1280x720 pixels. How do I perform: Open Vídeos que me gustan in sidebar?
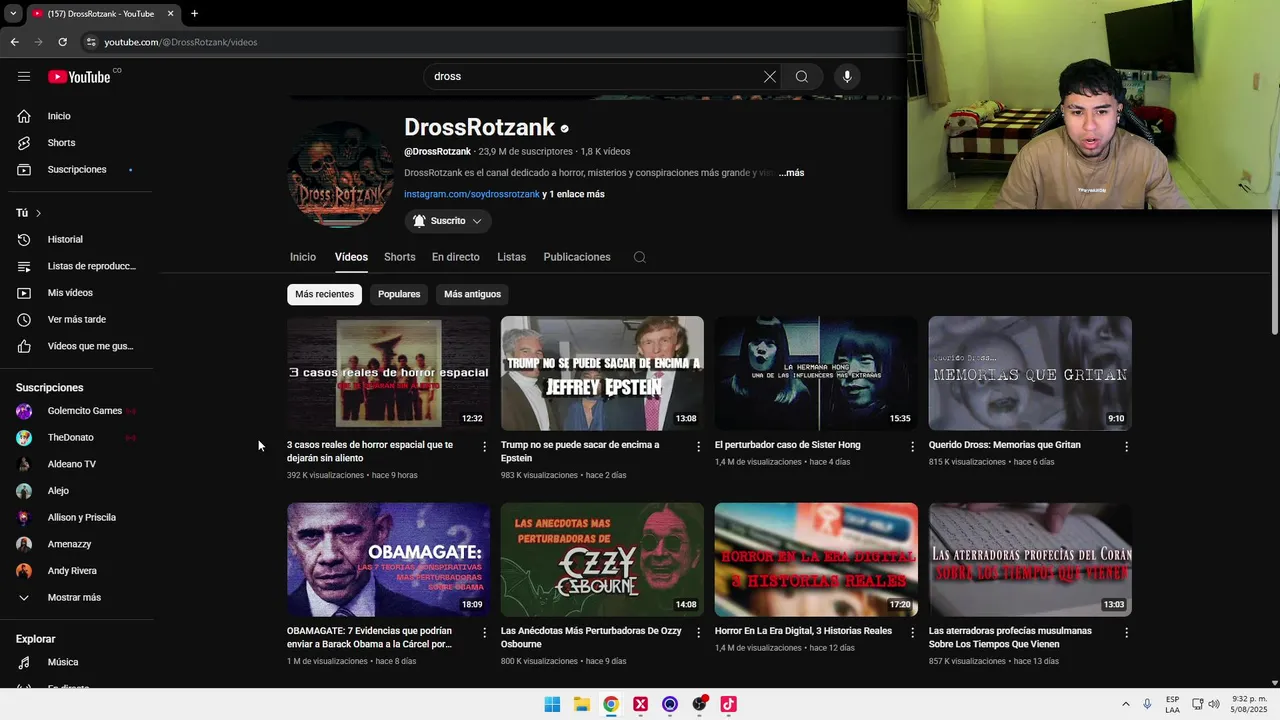coord(78,346)
